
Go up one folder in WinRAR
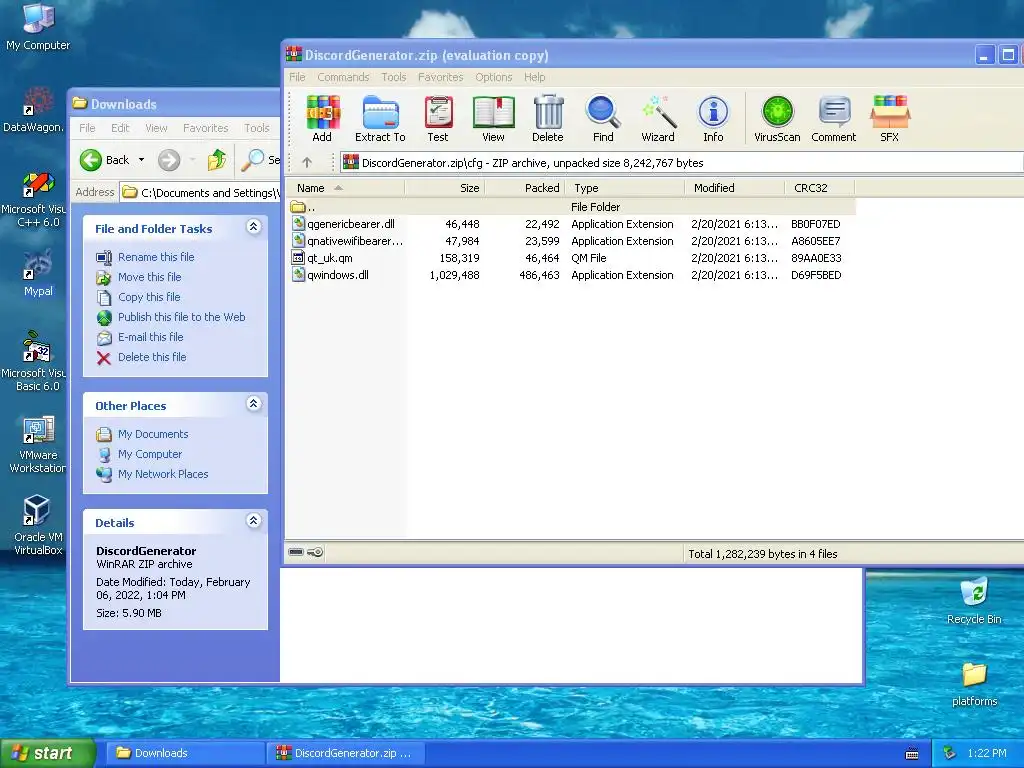(x=307, y=163)
